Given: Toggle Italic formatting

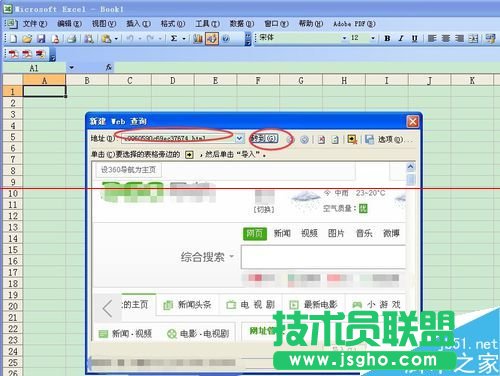Looking at the screenshot, I should 401,39.
